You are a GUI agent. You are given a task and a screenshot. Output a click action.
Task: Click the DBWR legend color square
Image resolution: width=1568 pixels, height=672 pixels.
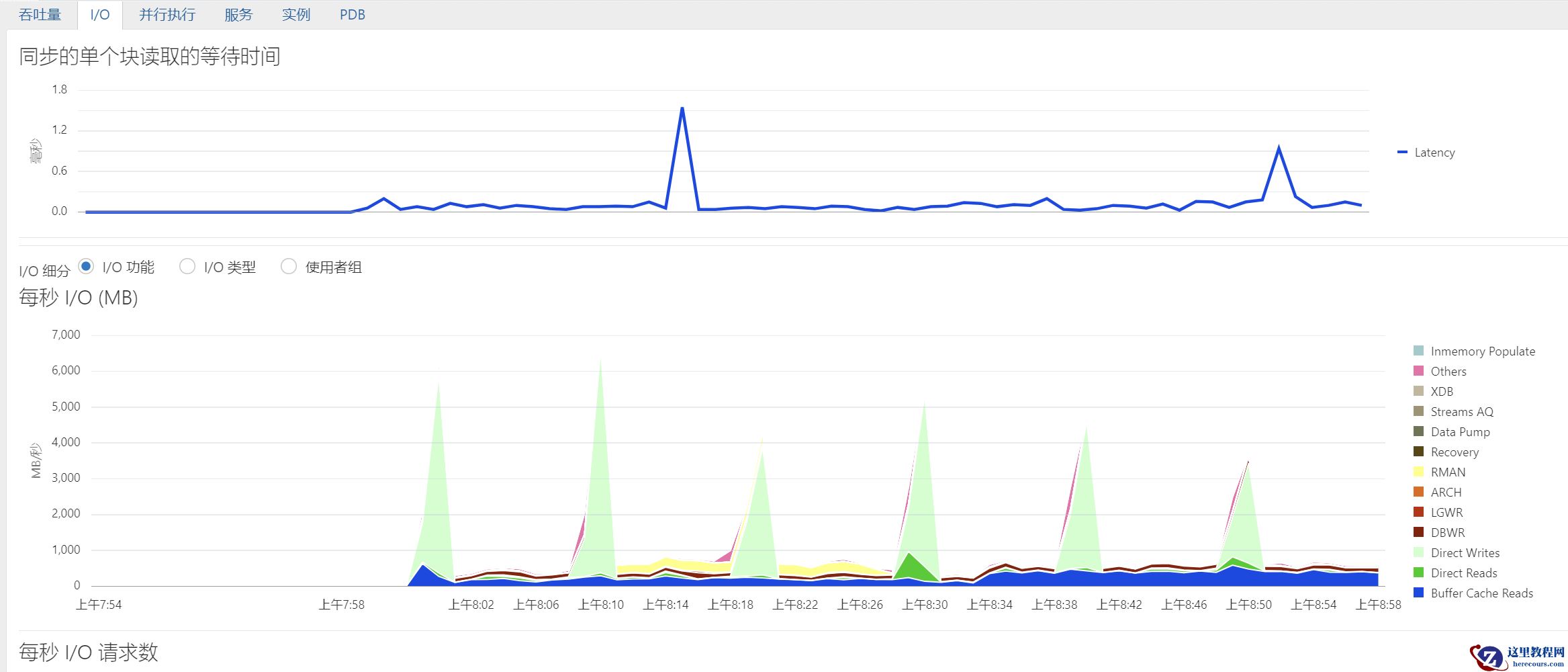[x=1418, y=532]
